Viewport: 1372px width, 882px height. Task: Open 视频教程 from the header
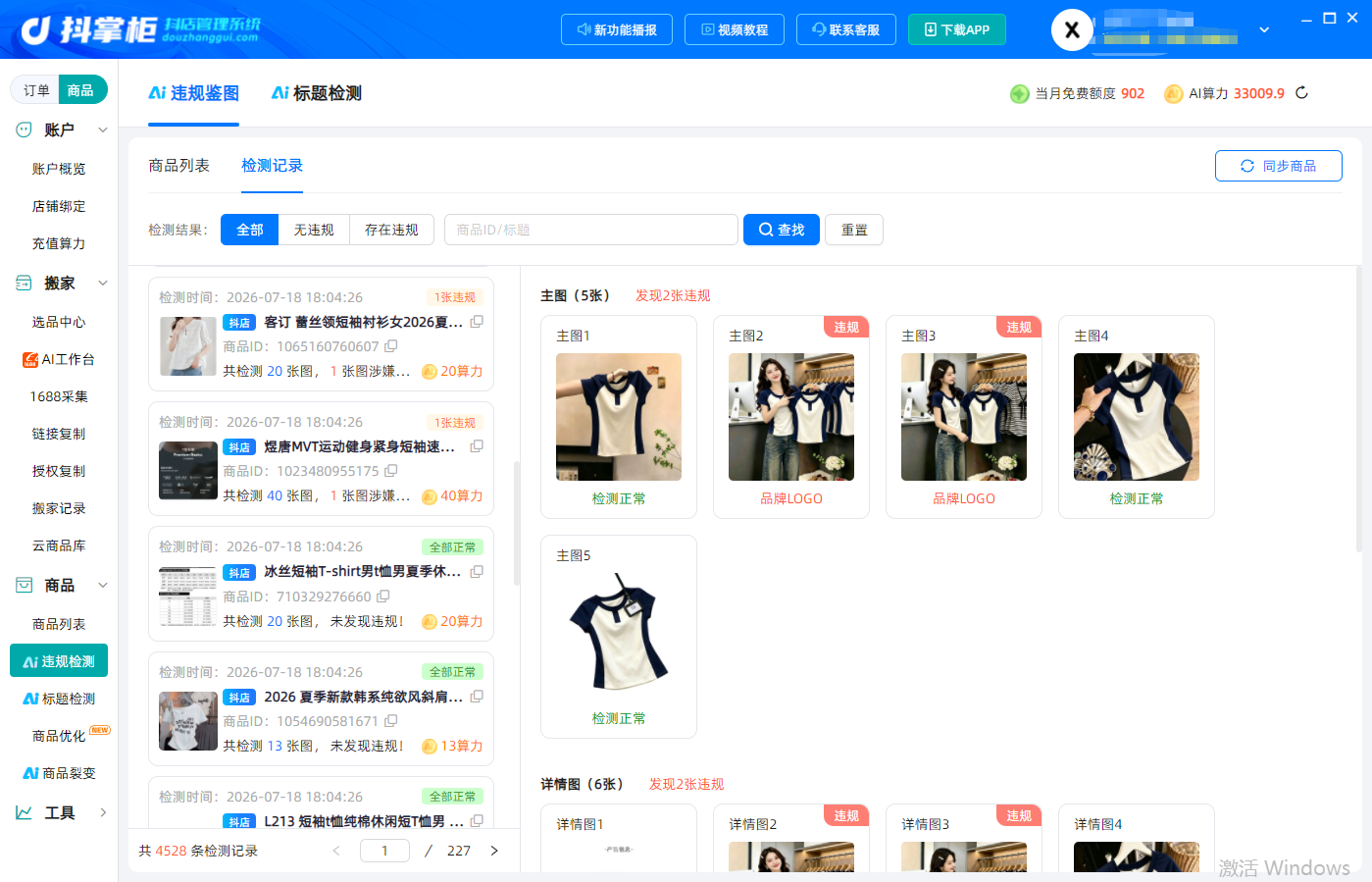(735, 29)
